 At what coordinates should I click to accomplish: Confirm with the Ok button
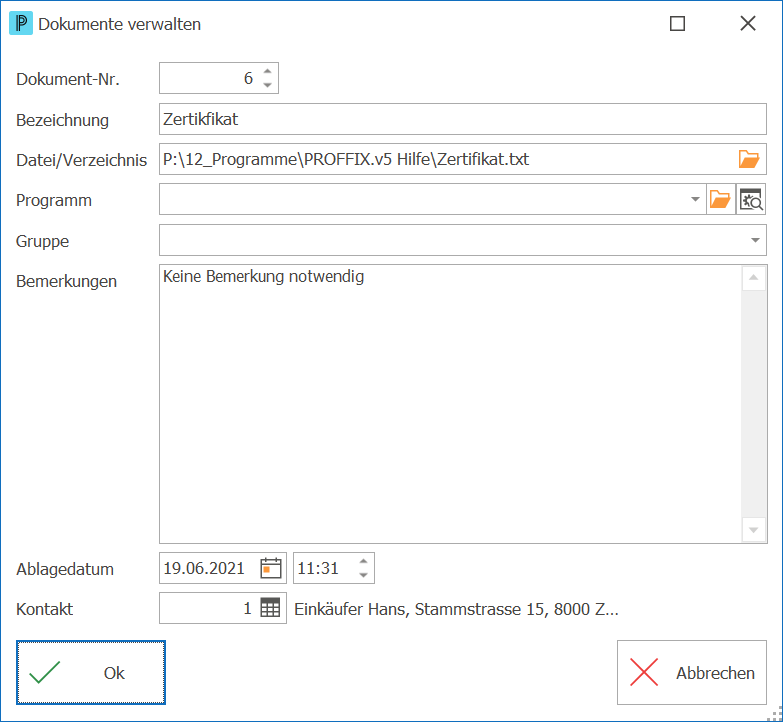click(91, 673)
